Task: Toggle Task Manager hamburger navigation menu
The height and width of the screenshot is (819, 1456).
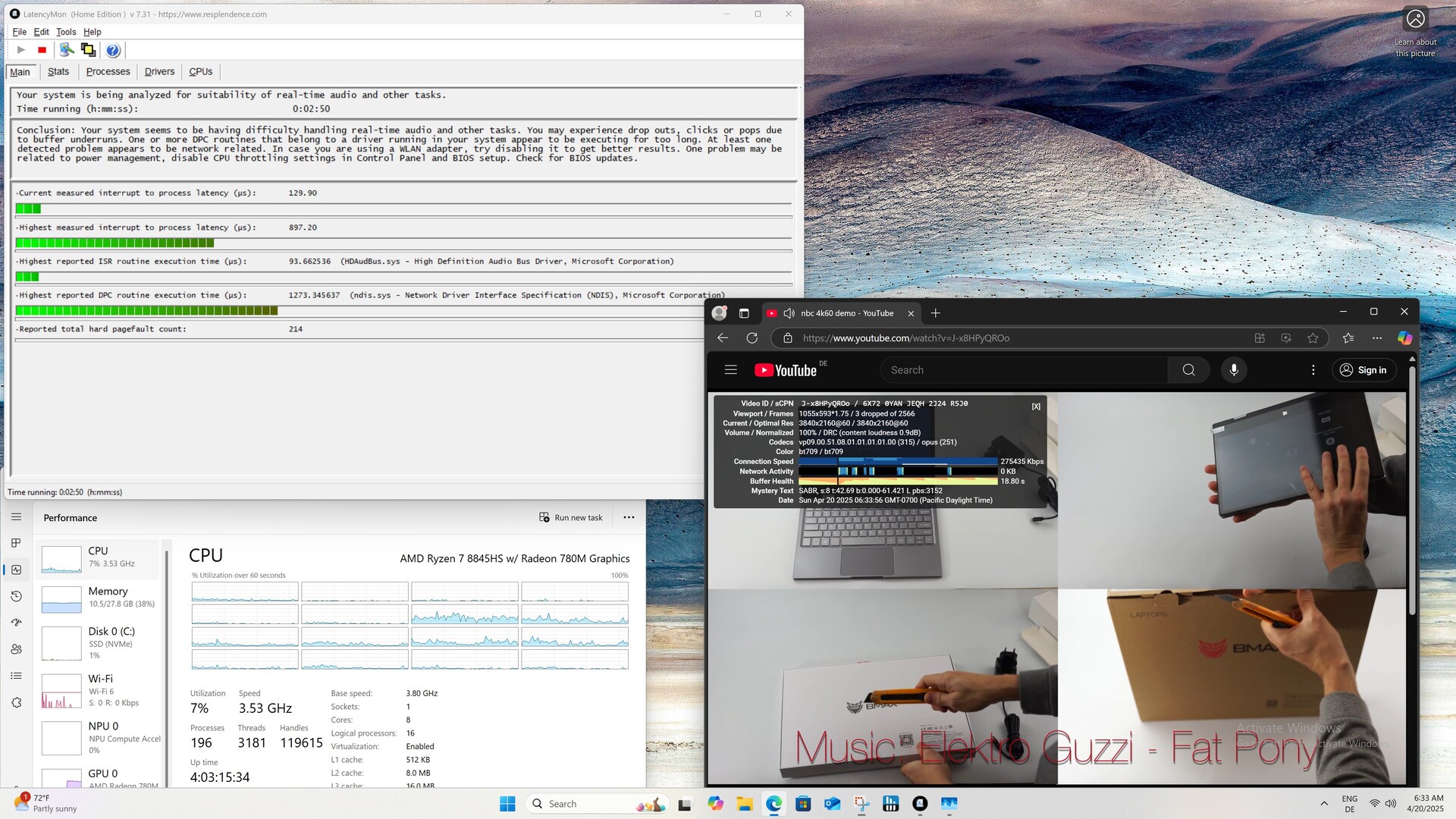Action: 17,517
